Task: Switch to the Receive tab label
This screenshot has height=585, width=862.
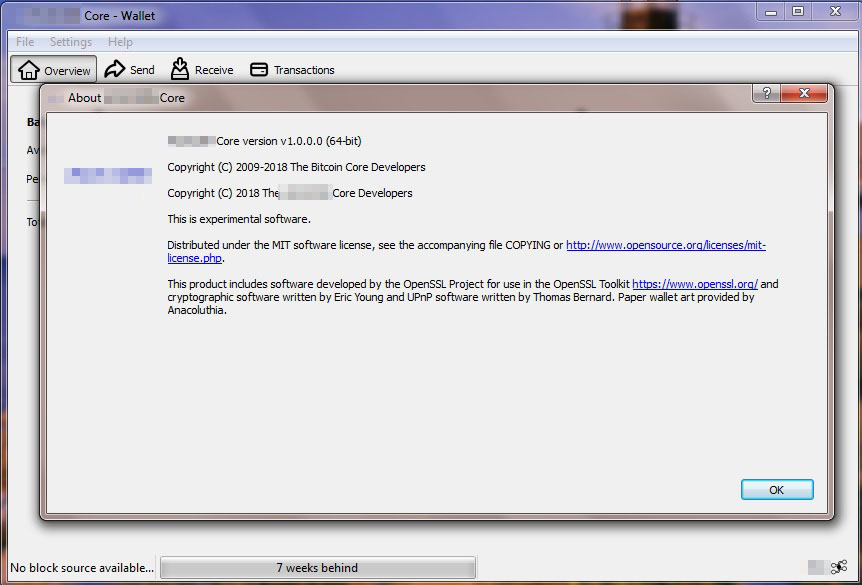Action: [x=214, y=70]
